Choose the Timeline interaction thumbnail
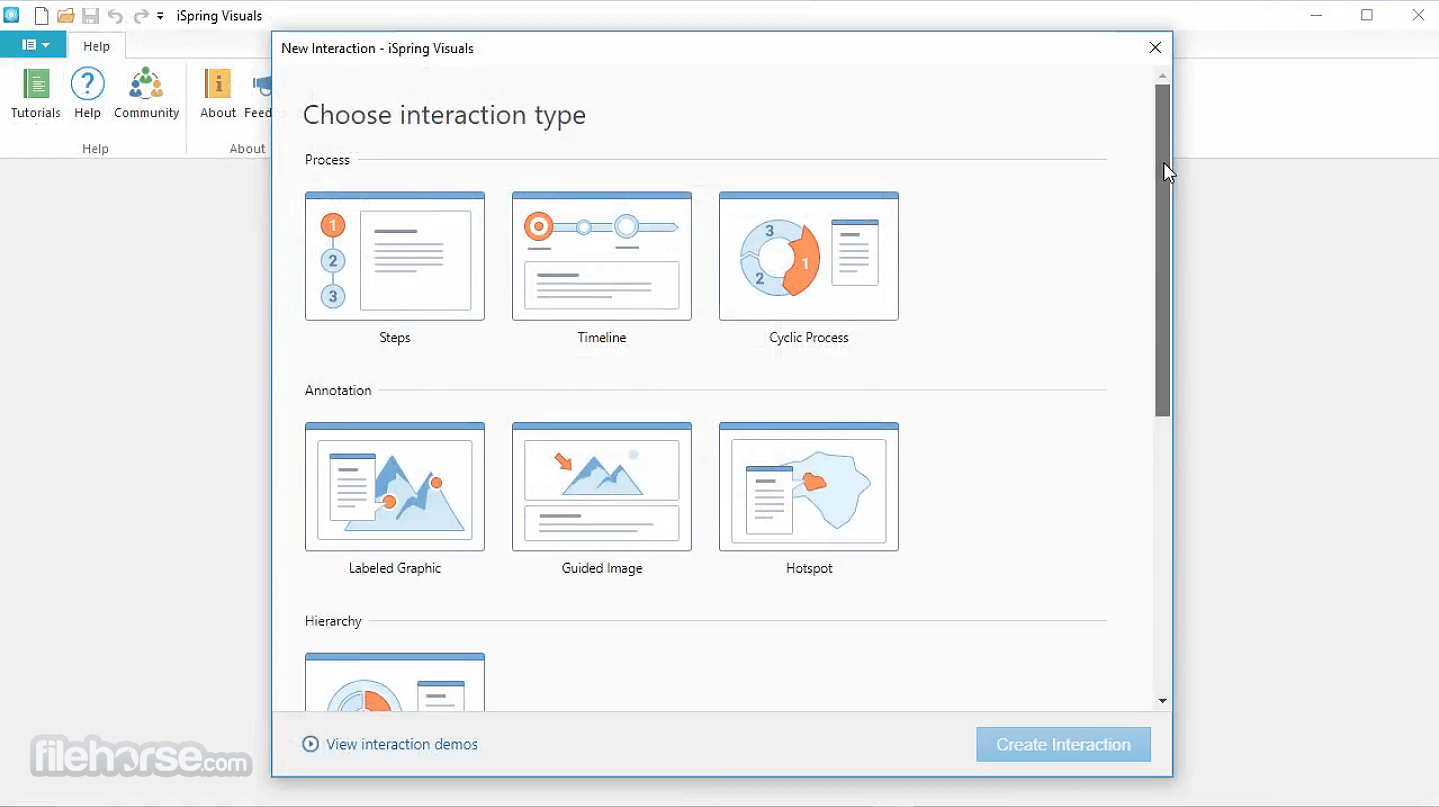Screen dimensions: 1439x807 click(602, 256)
